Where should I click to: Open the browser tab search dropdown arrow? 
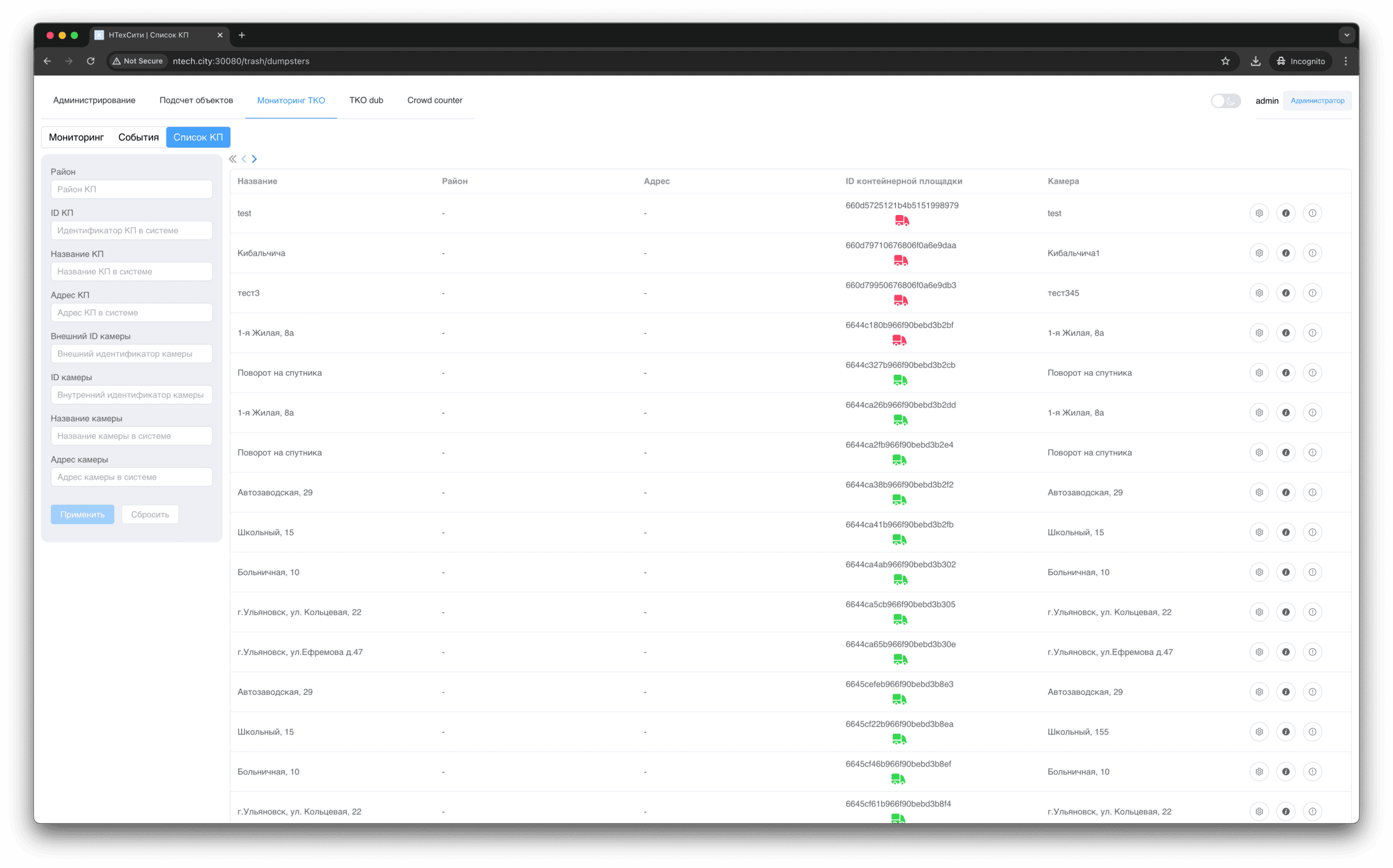click(x=1346, y=35)
